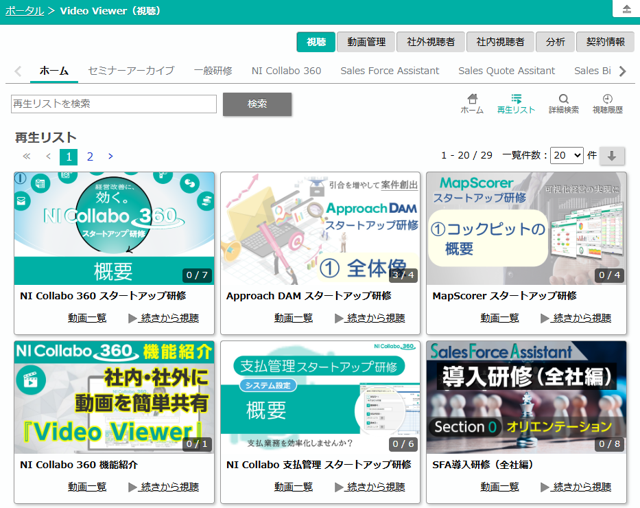Play icon for NI Collabo 360 機能紹介
The image size is (640, 508).
132,487
